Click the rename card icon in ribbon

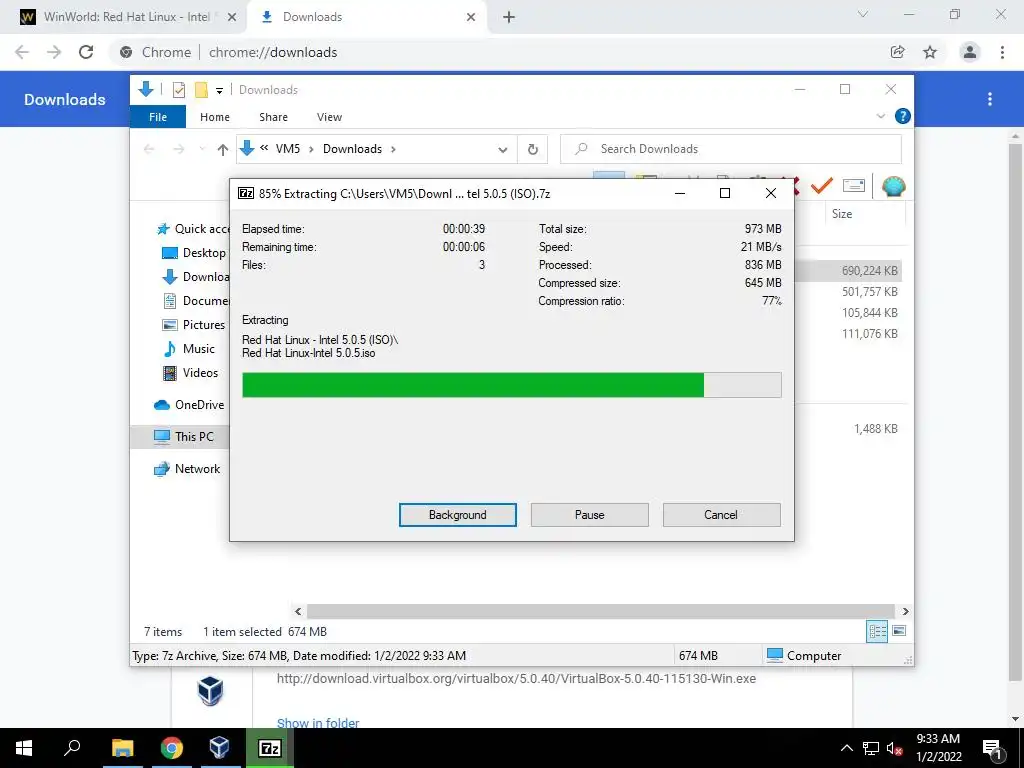click(x=854, y=186)
